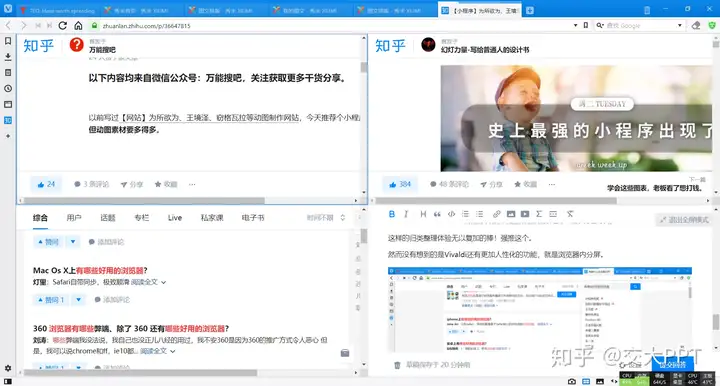Open the address bar history dropdown
Image resolution: width=720 pixels, height=386 pixels.
coord(575,26)
